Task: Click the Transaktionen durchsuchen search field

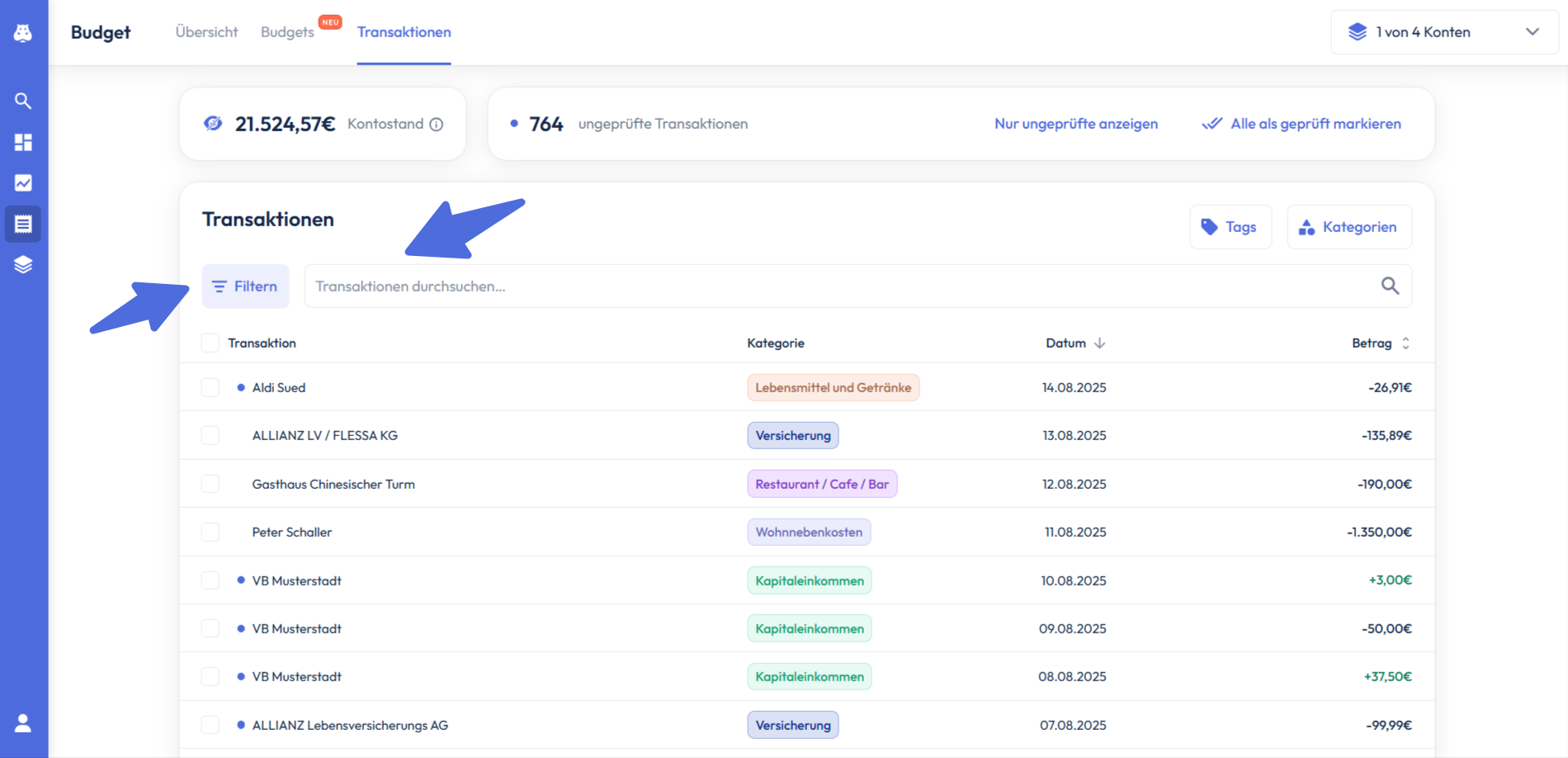Action: pyautogui.click(x=834, y=287)
